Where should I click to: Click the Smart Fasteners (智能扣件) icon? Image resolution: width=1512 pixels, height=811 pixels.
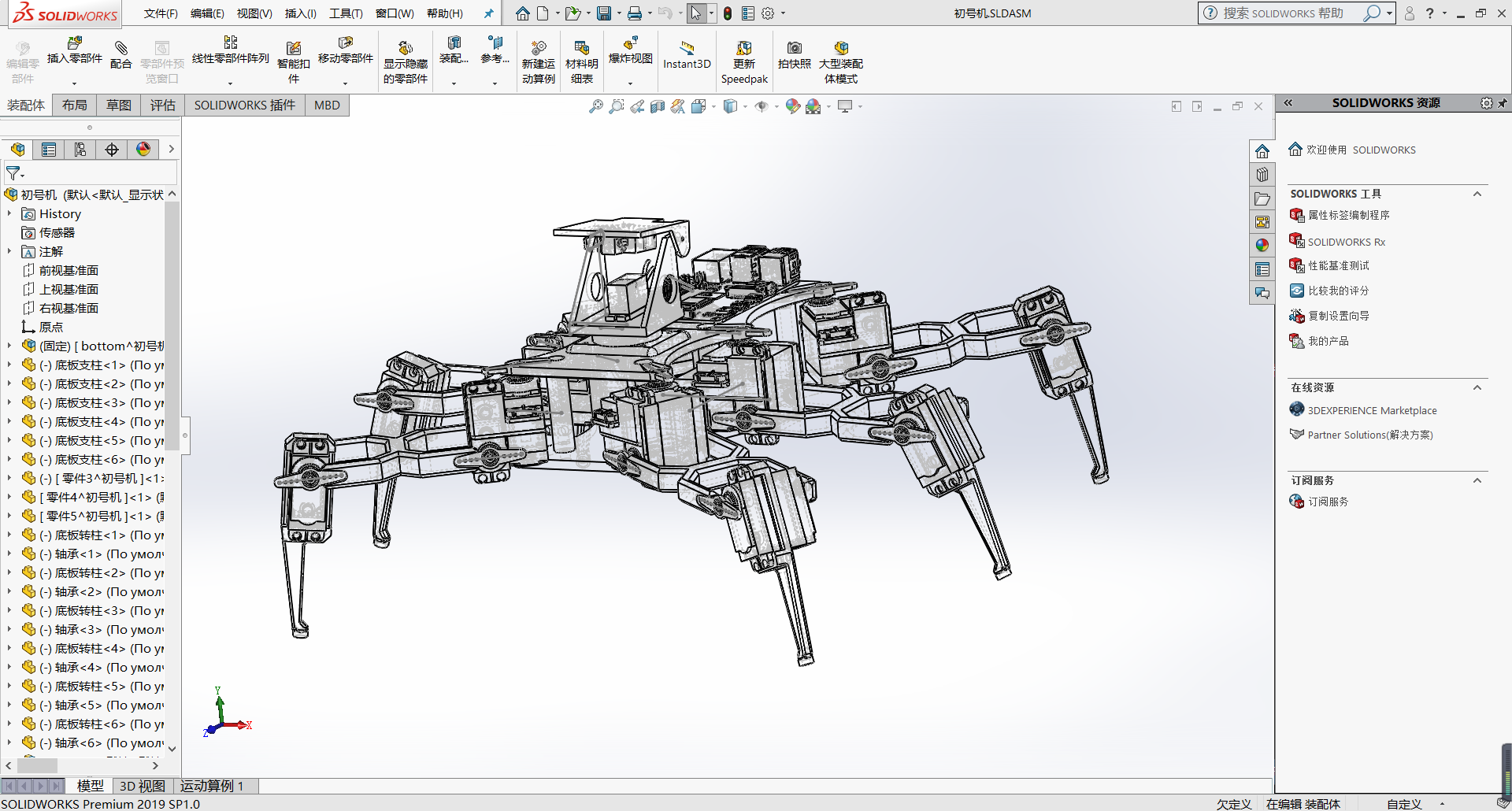(294, 61)
